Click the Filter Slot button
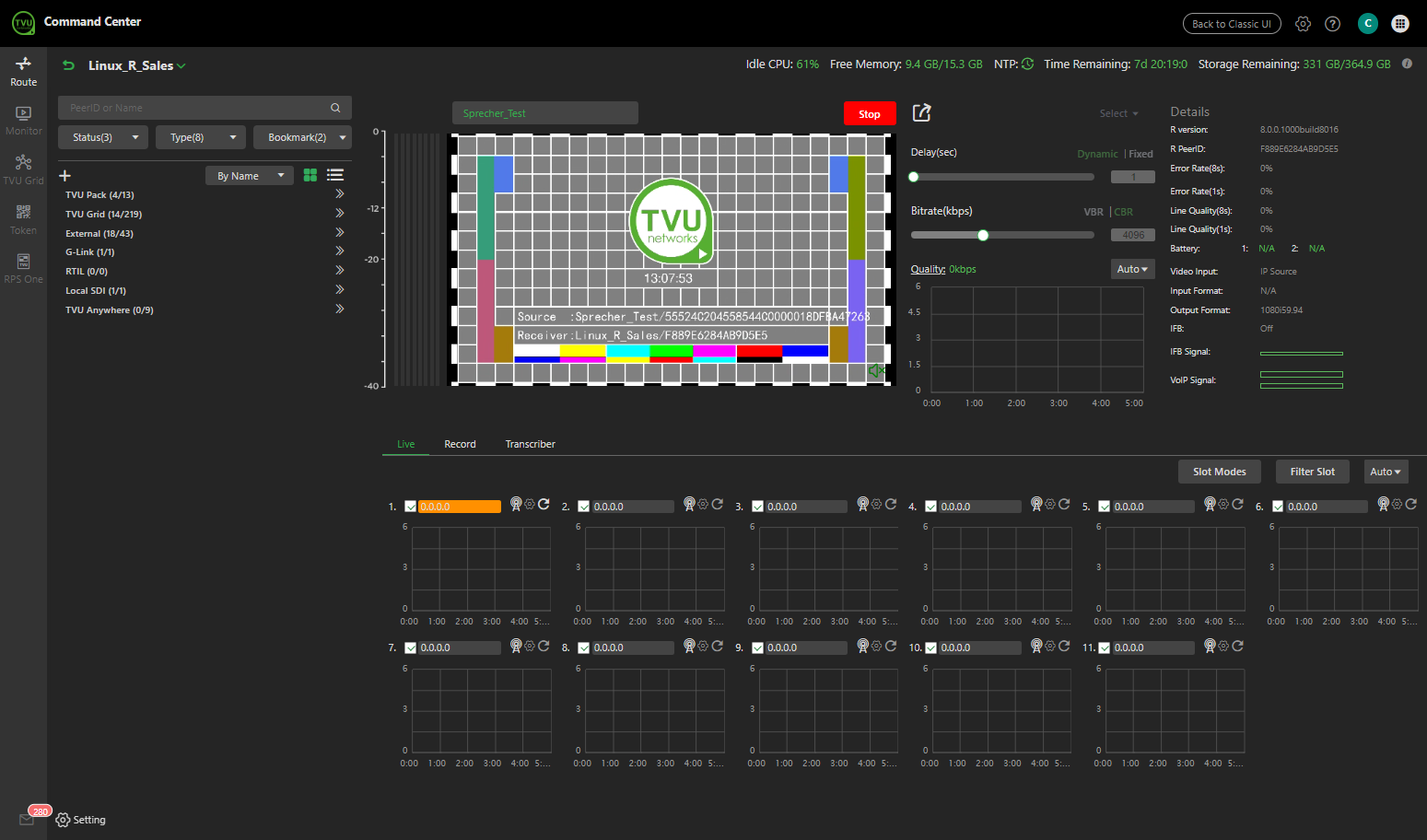 pos(1312,472)
